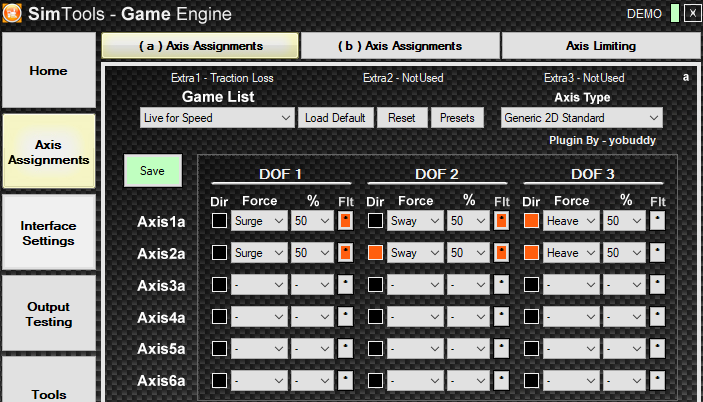Click the 'Plugin By - yobuddy' text

pyautogui.click(x=602, y=140)
